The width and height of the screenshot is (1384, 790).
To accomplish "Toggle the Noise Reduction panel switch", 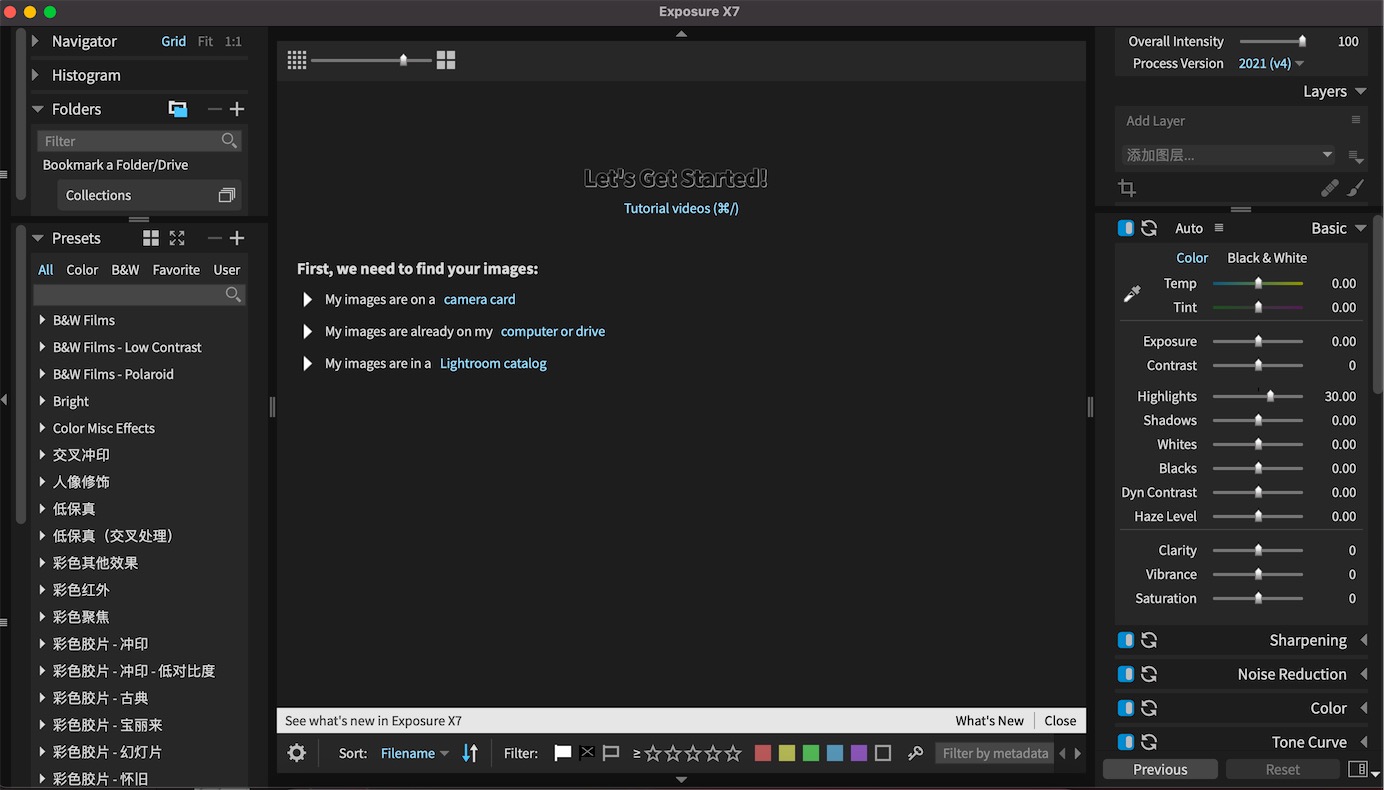I will pos(1126,674).
